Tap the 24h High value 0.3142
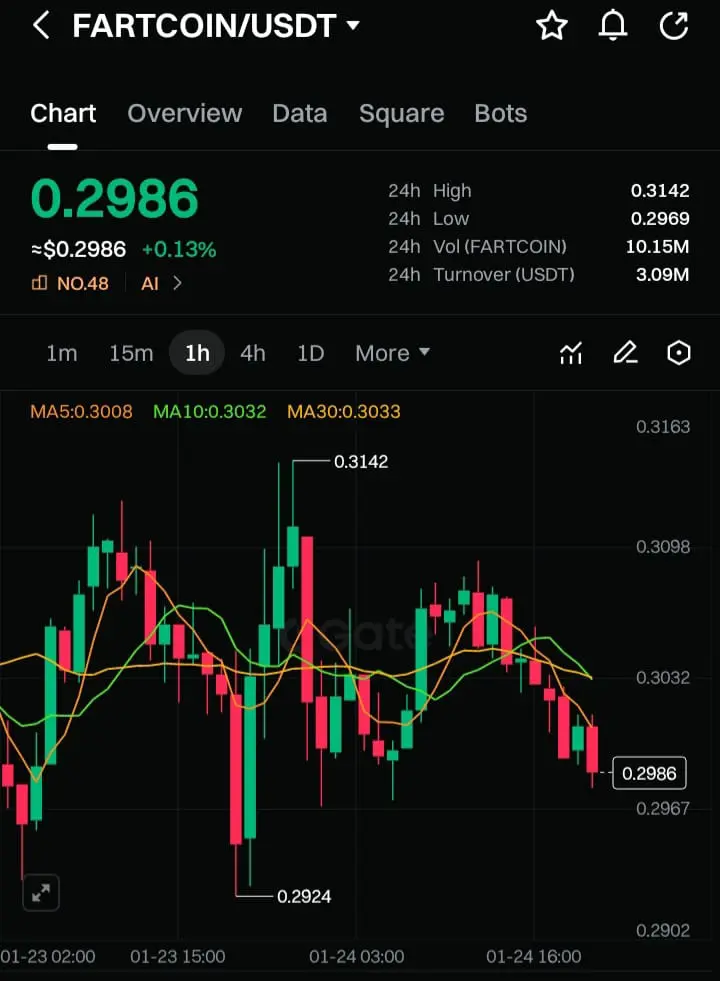The image size is (720, 981). pyautogui.click(x=660, y=190)
